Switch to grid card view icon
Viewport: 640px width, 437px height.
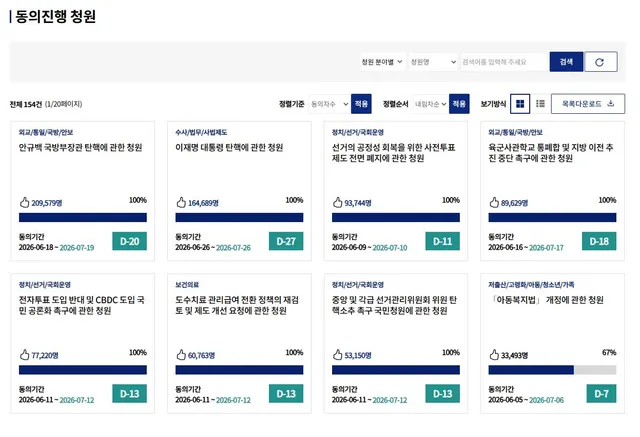[520, 104]
